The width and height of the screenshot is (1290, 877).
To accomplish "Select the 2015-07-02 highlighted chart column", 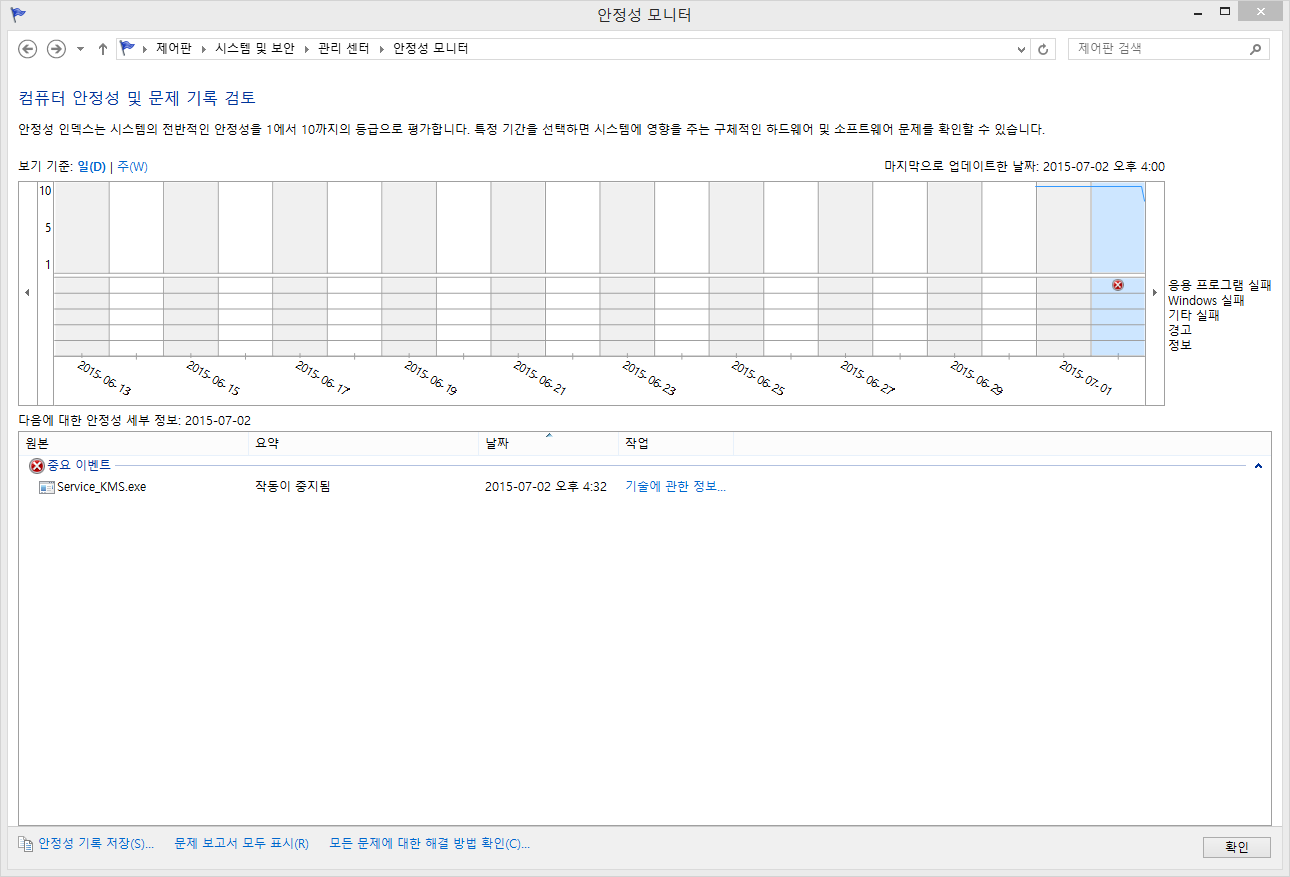I will coord(1118,268).
